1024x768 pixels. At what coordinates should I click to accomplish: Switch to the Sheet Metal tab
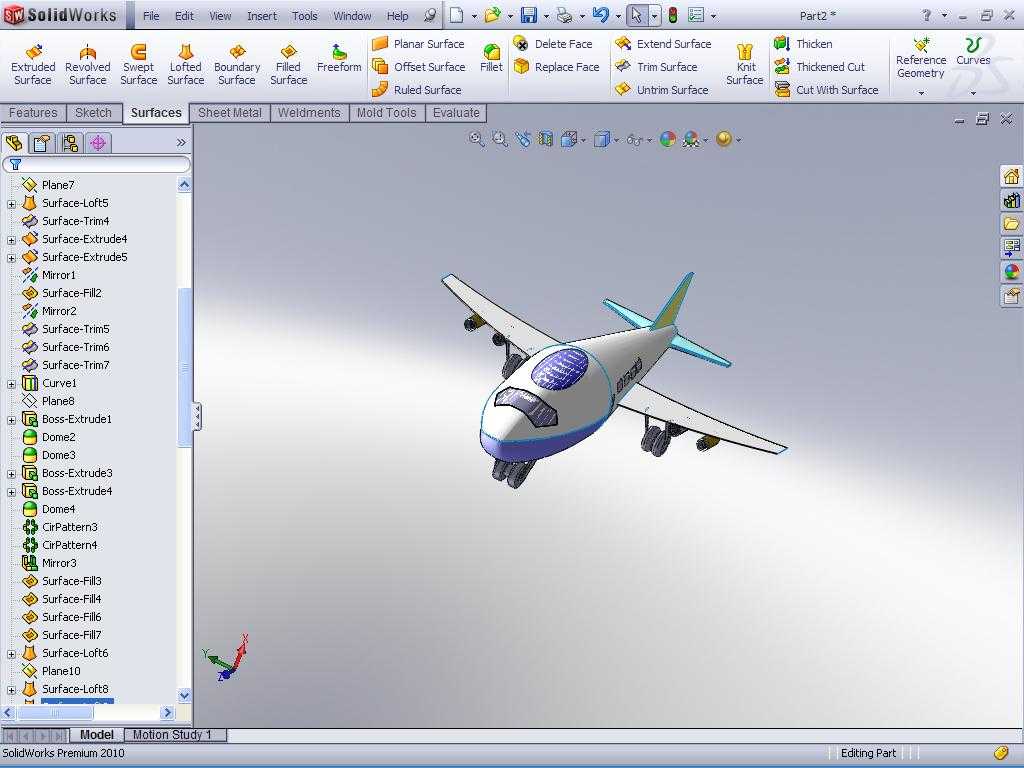tap(230, 113)
